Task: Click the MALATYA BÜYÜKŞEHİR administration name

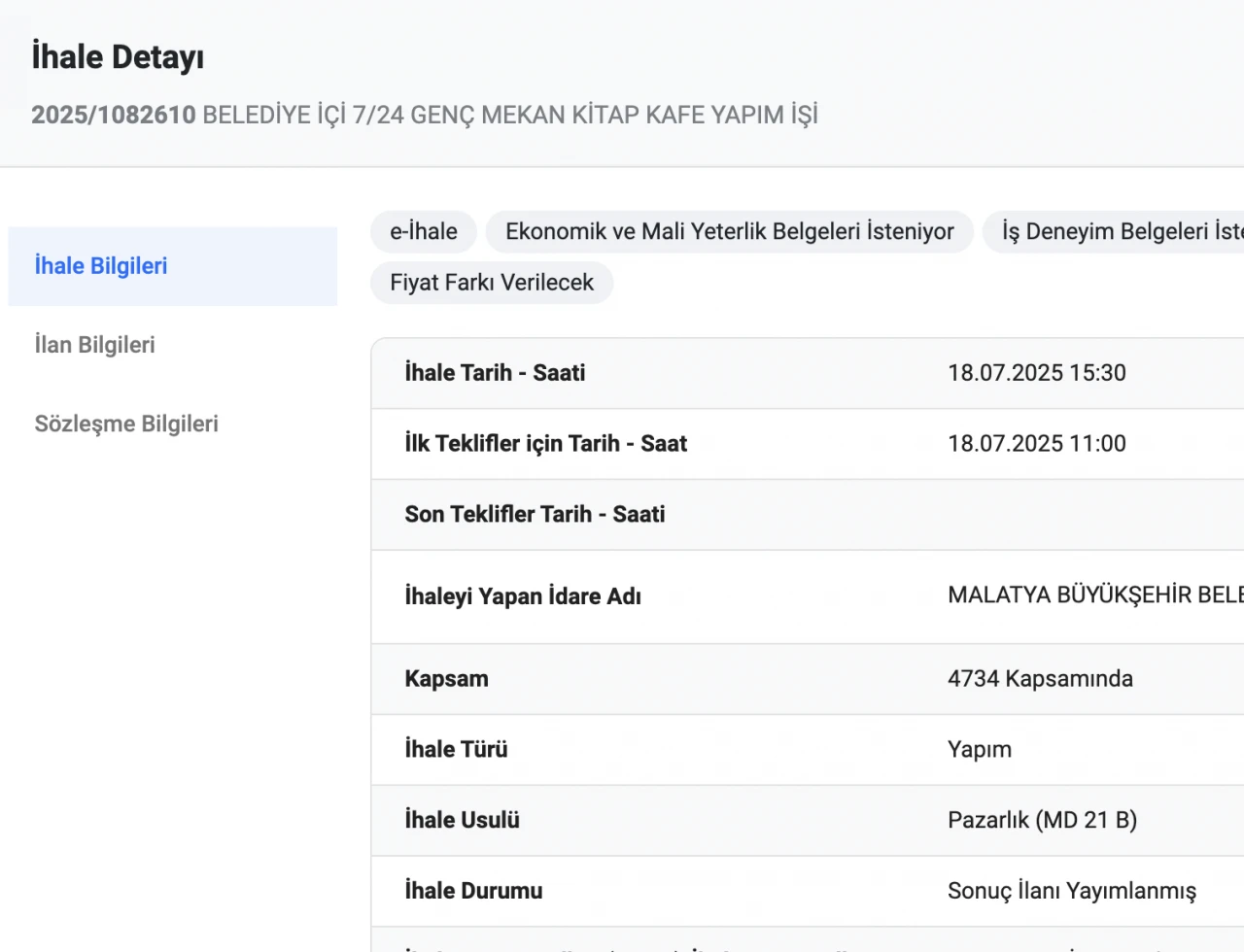Action: (1095, 595)
